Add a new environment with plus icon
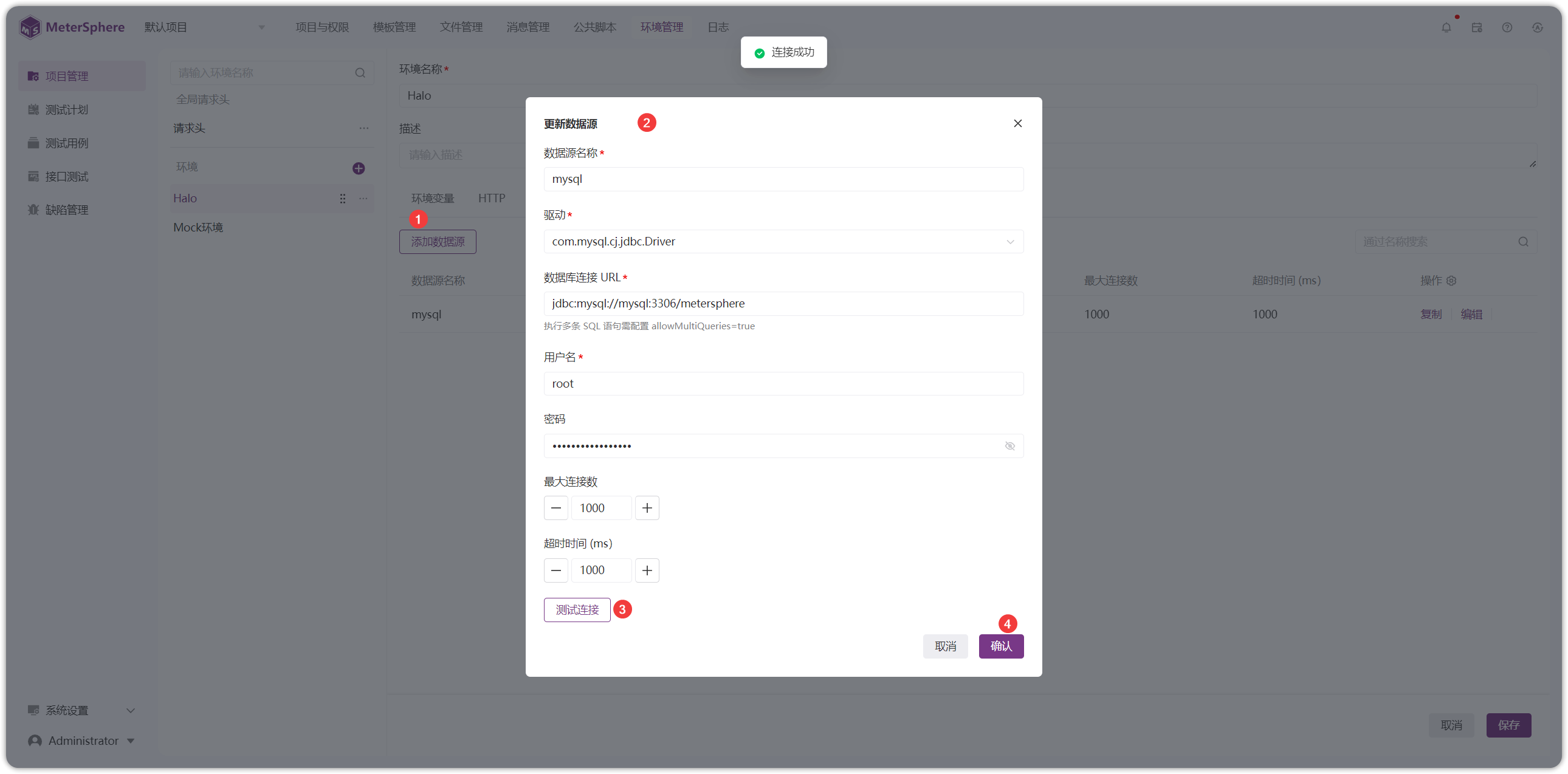Viewport: 1568px width, 774px height. click(x=359, y=168)
